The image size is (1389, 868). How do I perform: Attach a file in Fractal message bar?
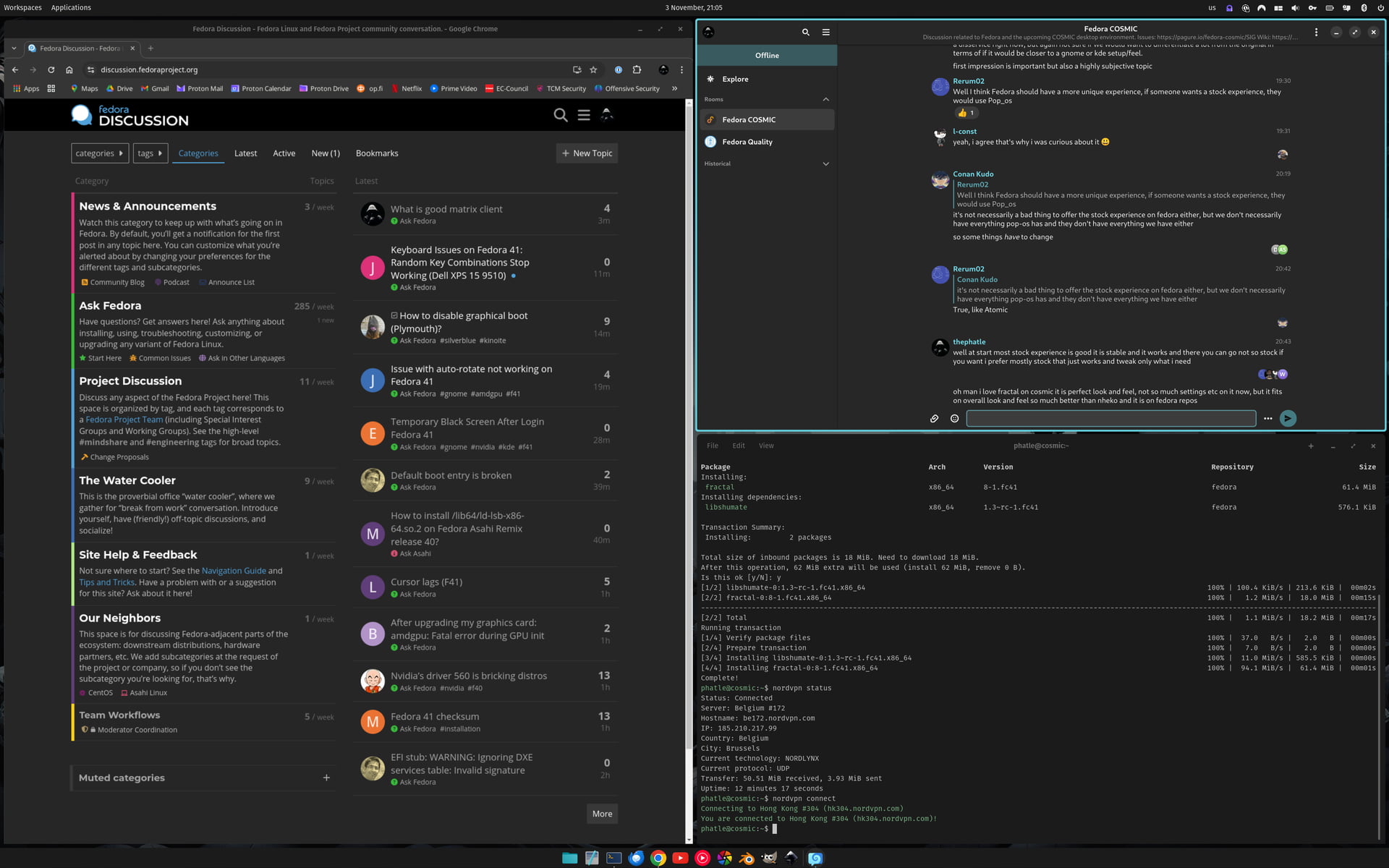[934, 418]
